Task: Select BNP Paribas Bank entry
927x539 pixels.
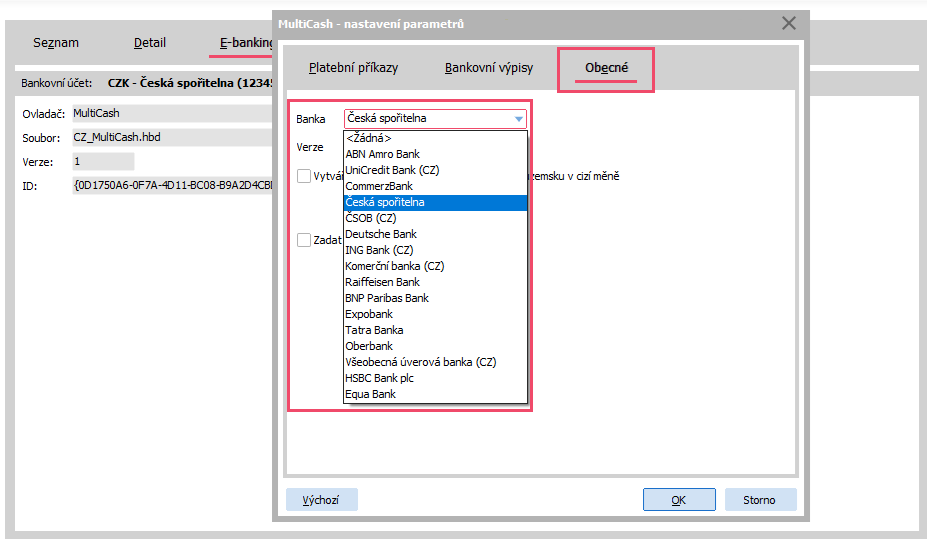Action: coord(435,298)
